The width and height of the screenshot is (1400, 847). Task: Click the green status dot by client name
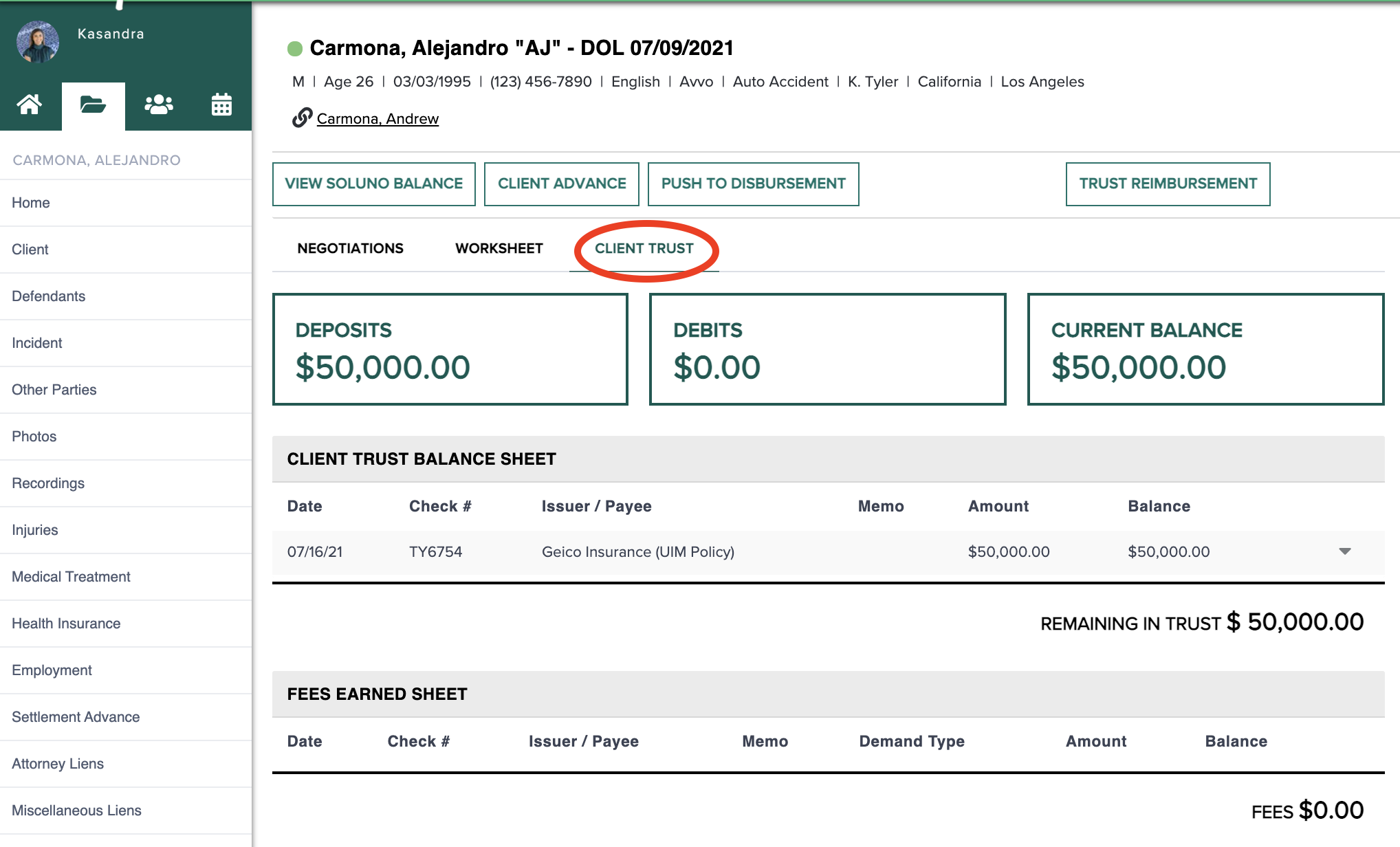point(295,48)
